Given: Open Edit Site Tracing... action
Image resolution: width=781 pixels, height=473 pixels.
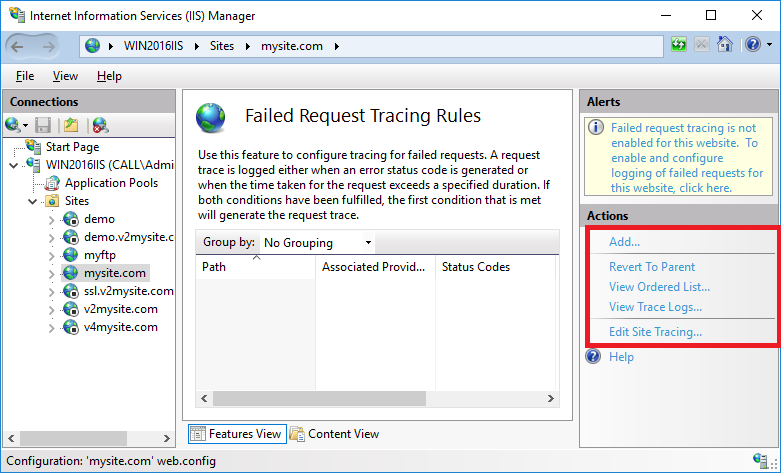Looking at the screenshot, I should [x=655, y=332].
